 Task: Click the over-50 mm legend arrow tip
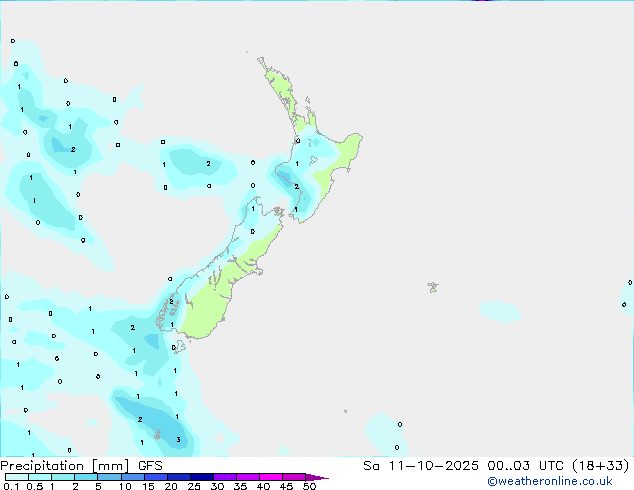pyautogui.click(x=317, y=477)
